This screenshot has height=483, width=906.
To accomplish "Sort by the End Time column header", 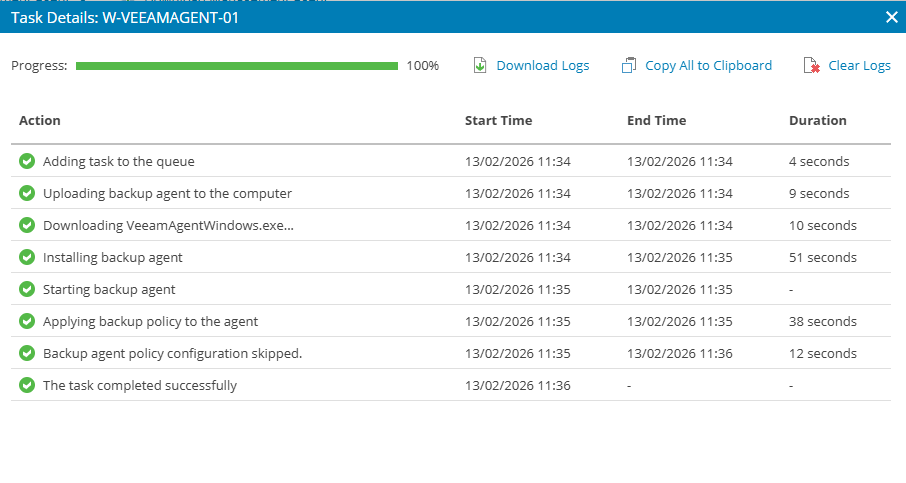I will pyautogui.click(x=656, y=120).
